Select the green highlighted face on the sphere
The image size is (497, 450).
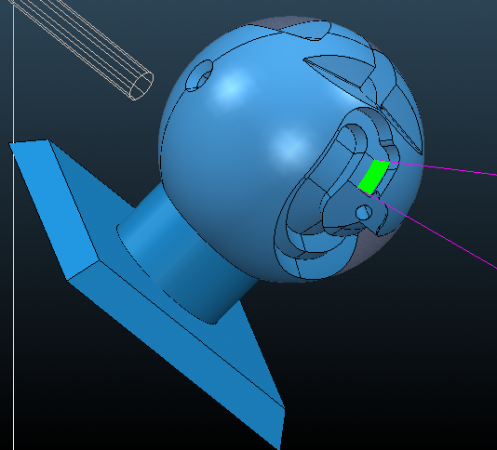[373, 177]
